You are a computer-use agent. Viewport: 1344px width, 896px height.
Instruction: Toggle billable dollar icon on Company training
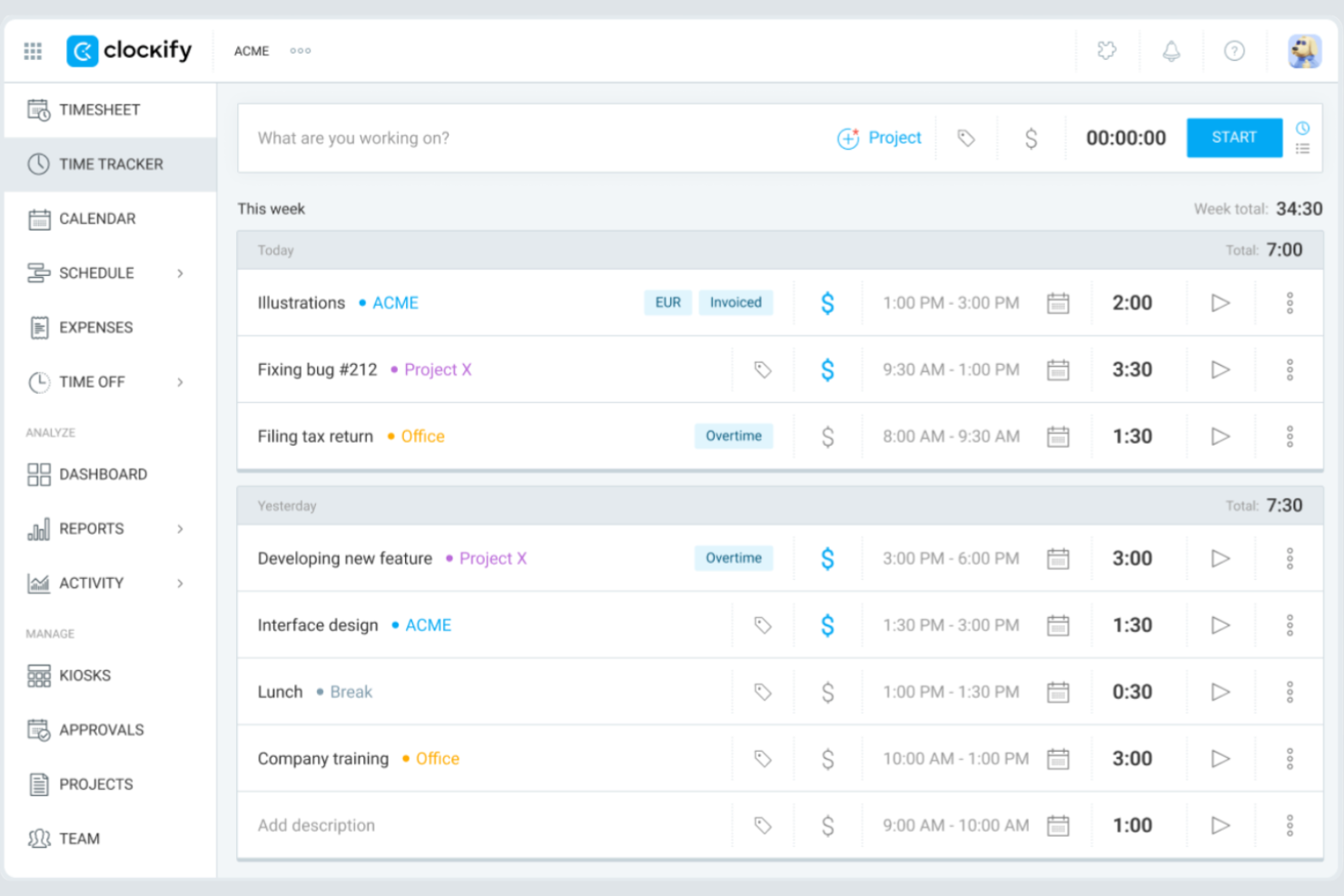[827, 758]
